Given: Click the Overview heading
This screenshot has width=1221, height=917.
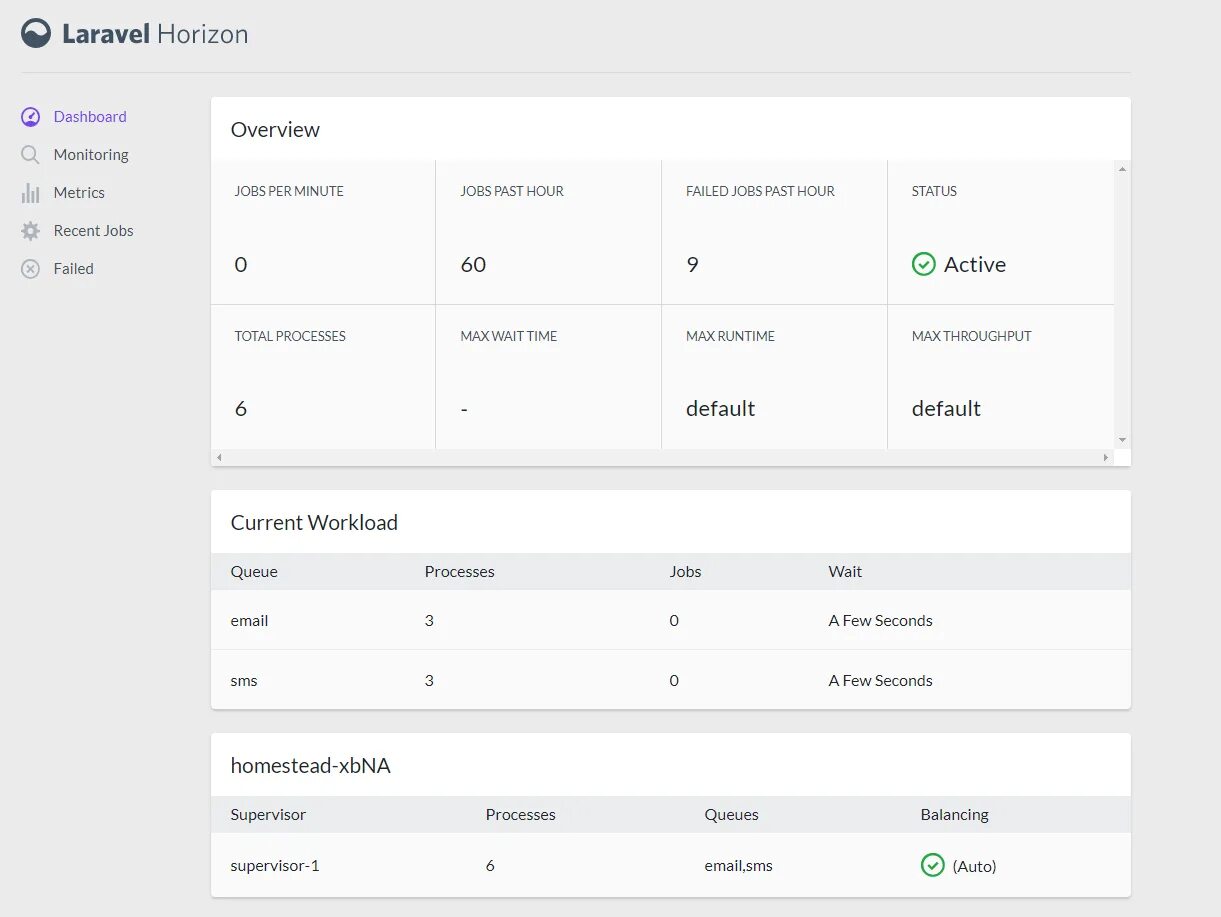Looking at the screenshot, I should (x=275, y=130).
